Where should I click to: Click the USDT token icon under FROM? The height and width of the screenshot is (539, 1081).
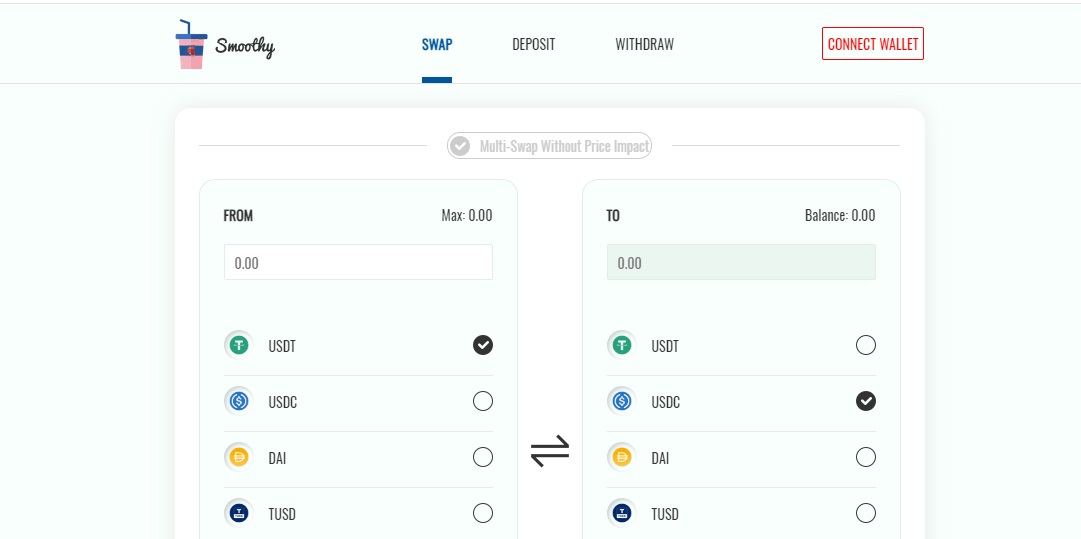239,345
